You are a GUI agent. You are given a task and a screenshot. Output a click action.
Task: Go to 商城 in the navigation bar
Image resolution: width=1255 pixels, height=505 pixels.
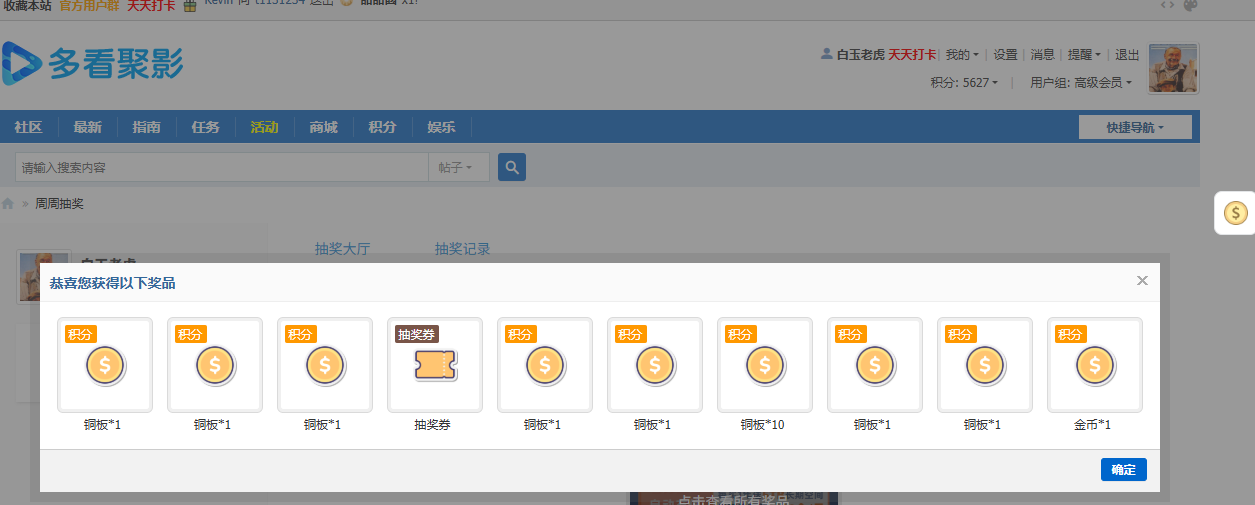pyautogui.click(x=323, y=127)
